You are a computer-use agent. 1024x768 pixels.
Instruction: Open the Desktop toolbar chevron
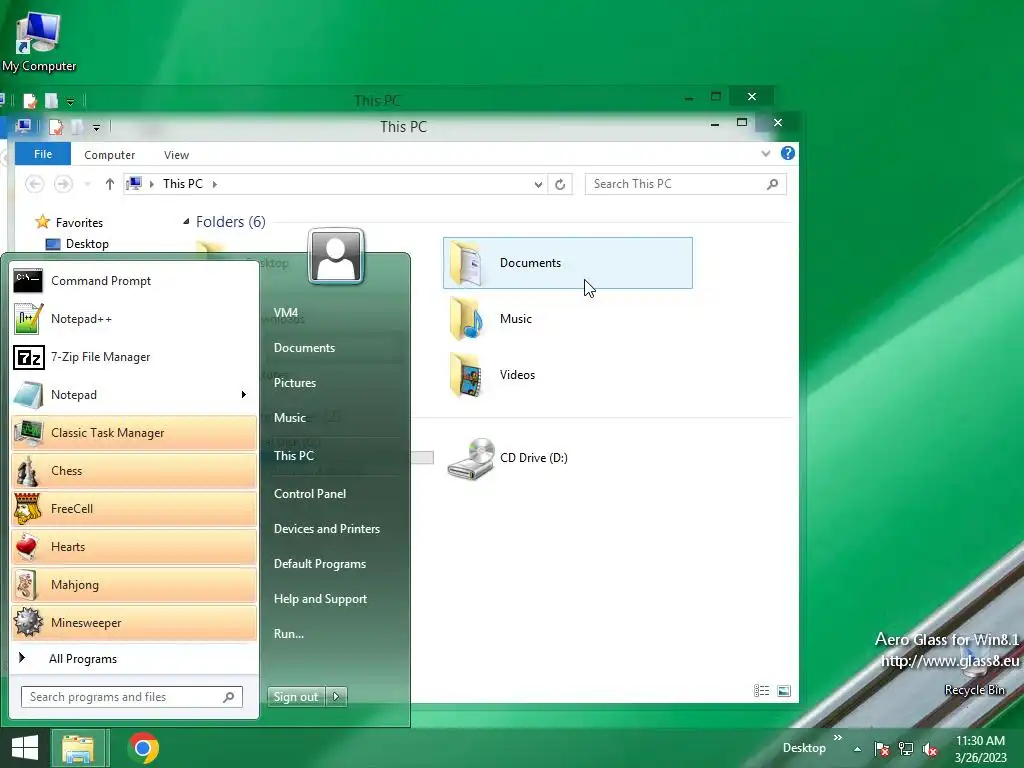838,738
